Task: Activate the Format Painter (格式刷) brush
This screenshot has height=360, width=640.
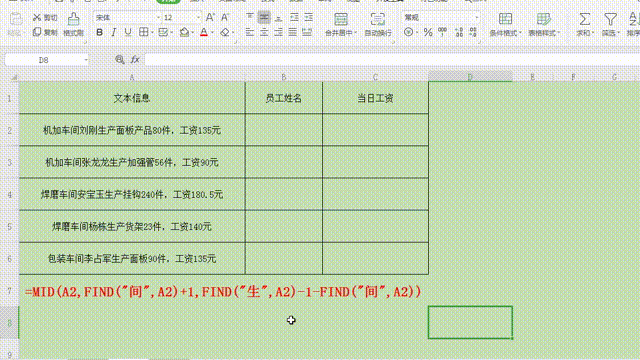Action: pos(73,24)
